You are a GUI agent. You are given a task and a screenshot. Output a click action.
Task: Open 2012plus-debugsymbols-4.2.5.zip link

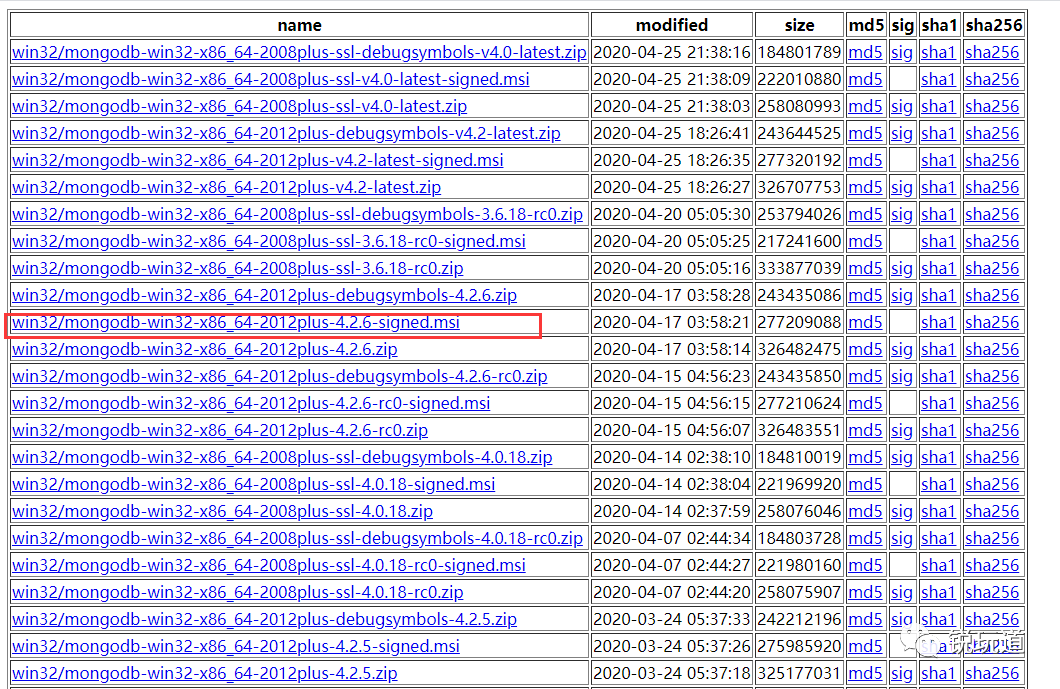point(264,620)
